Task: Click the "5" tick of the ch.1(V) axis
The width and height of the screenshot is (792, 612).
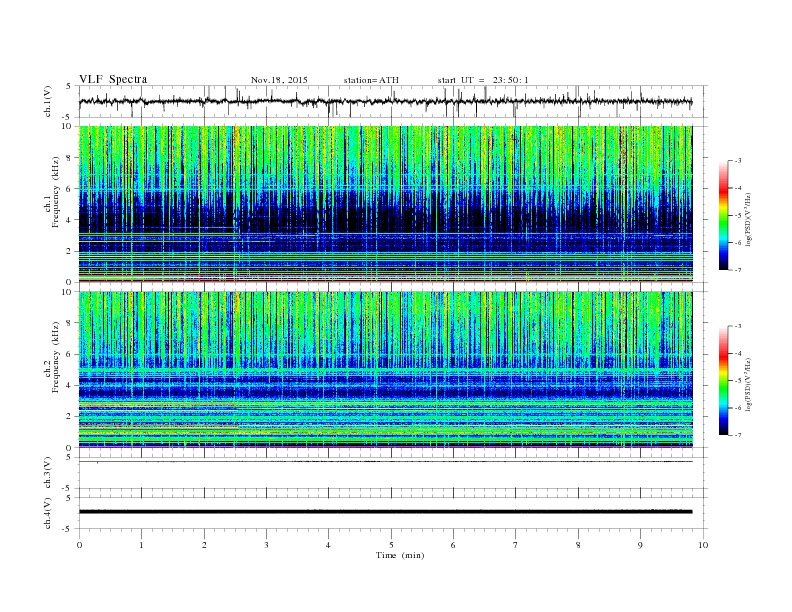Action: 70,86
